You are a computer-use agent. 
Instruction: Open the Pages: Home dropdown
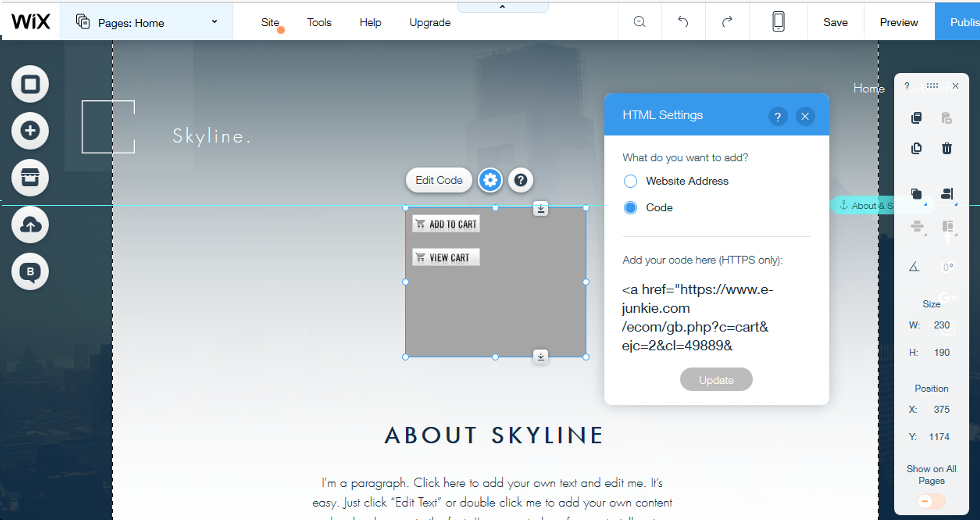tap(146, 22)
